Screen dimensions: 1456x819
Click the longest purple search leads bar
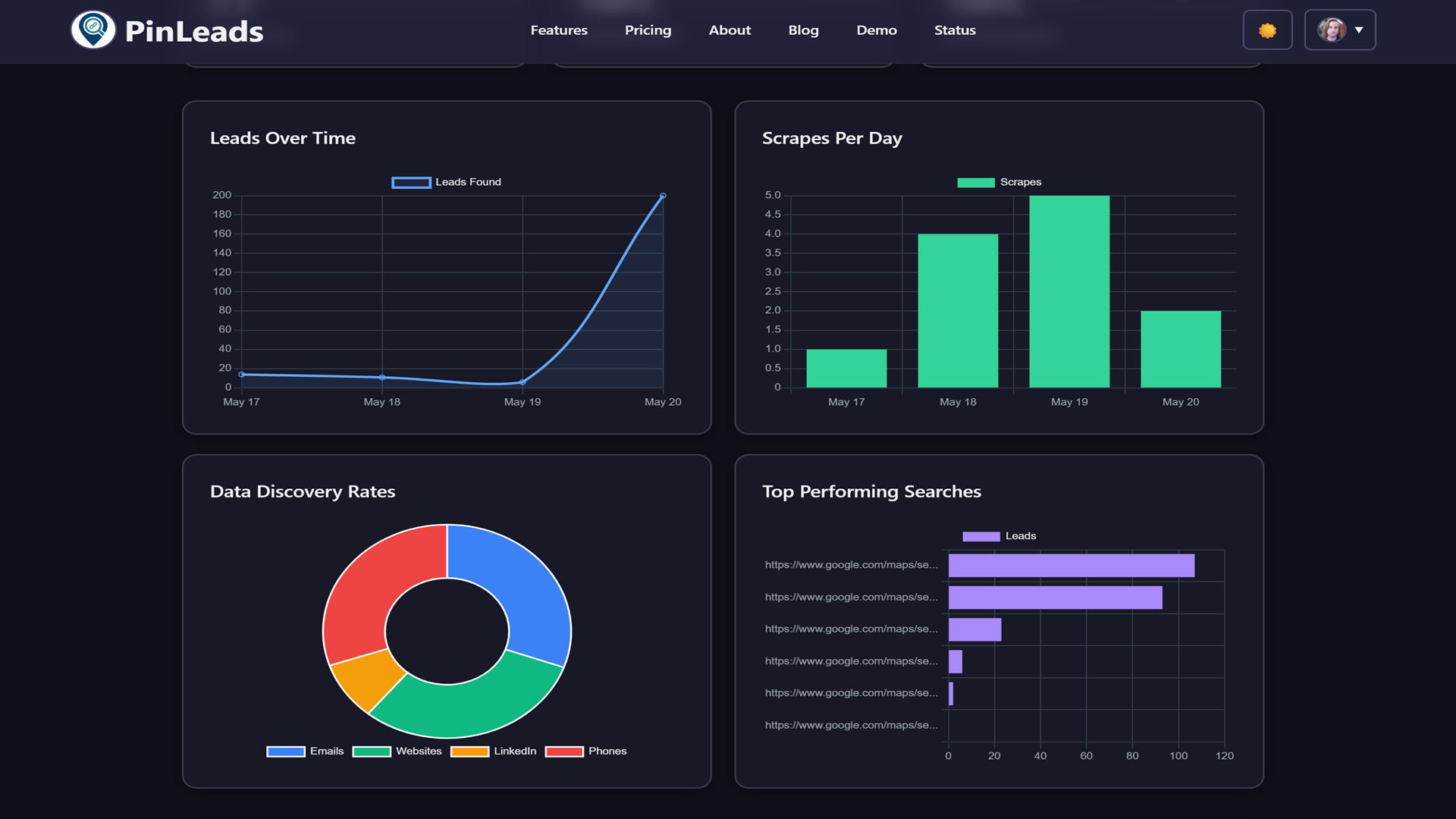point(1072,566)
